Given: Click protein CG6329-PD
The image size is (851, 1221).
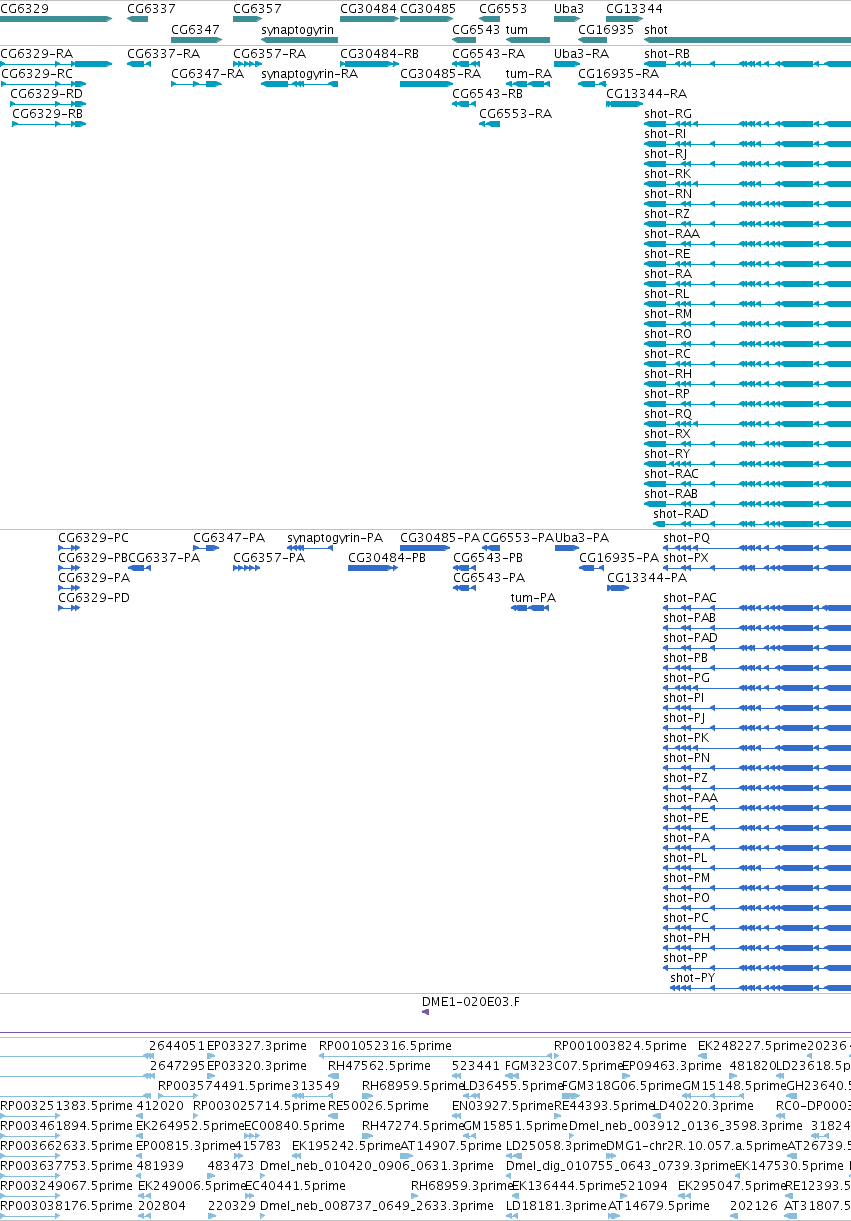Looking at the screenshot, I should point(94,597).
